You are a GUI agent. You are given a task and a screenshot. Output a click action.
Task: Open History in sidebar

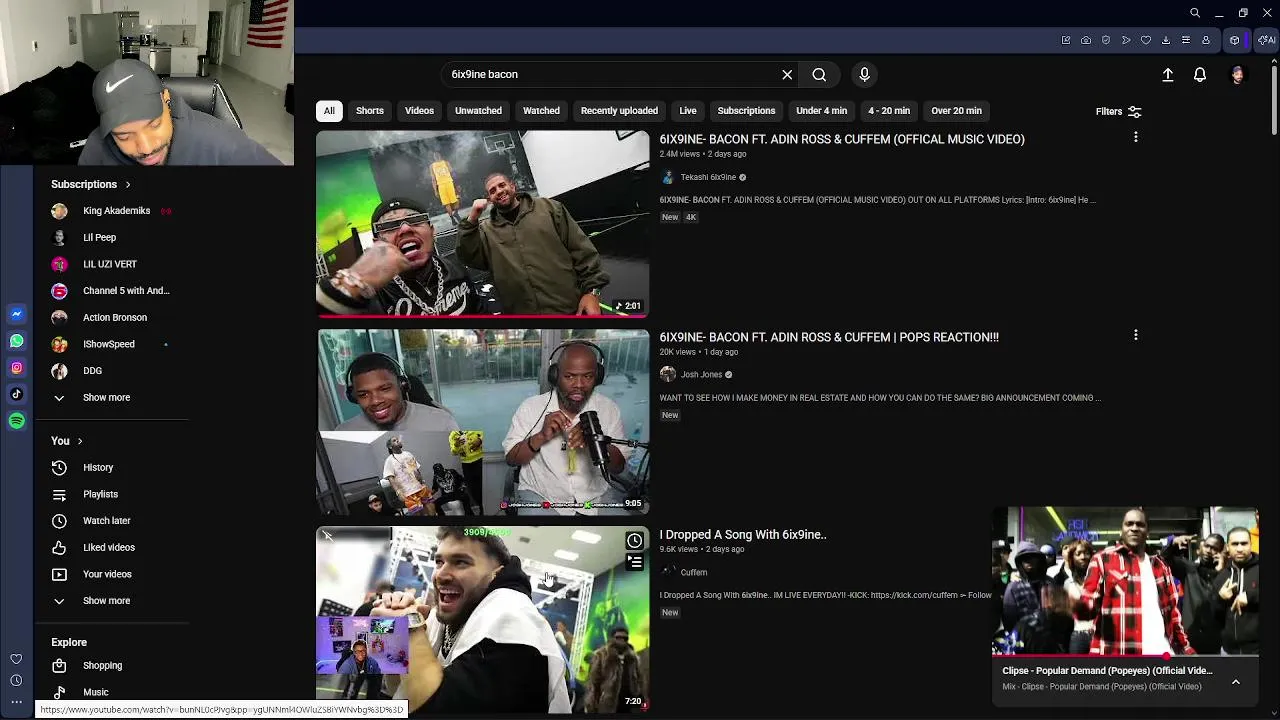(x=98, y=468)
